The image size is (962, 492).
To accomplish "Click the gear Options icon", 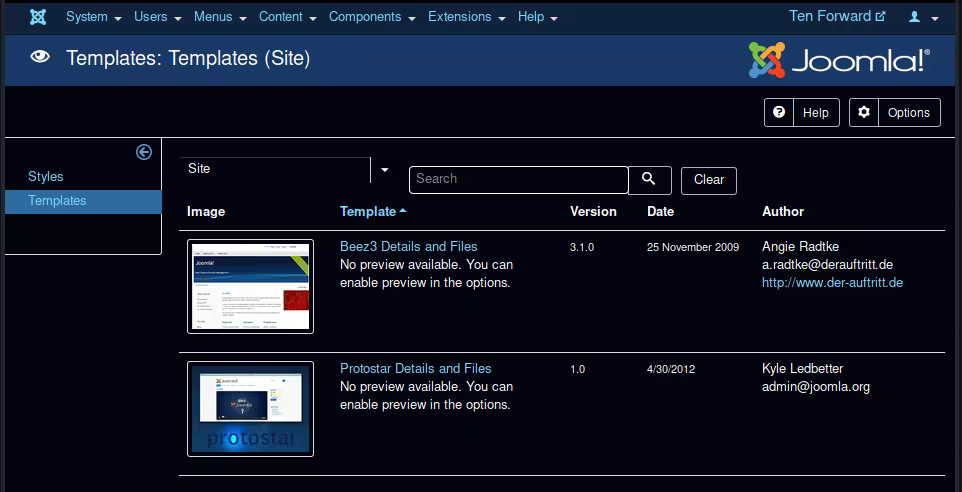I will coord(865,113).
